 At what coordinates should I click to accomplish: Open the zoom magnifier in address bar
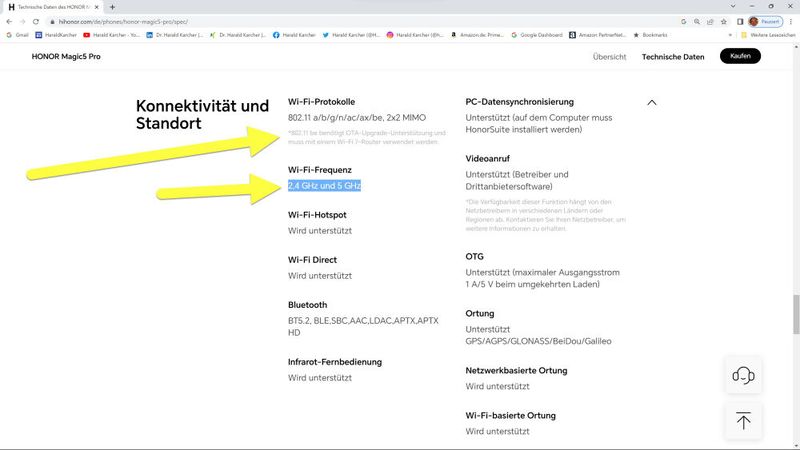coord(697,22)
